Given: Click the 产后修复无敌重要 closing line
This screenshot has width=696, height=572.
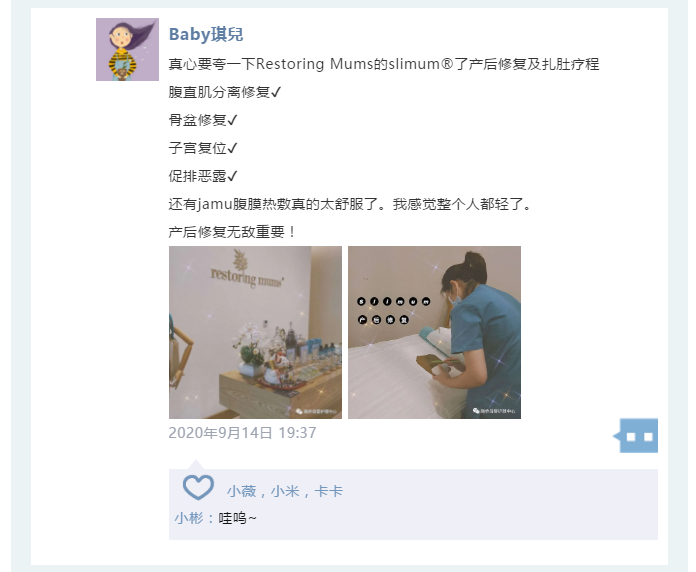Looking at the screenshot, I should 232,232.
